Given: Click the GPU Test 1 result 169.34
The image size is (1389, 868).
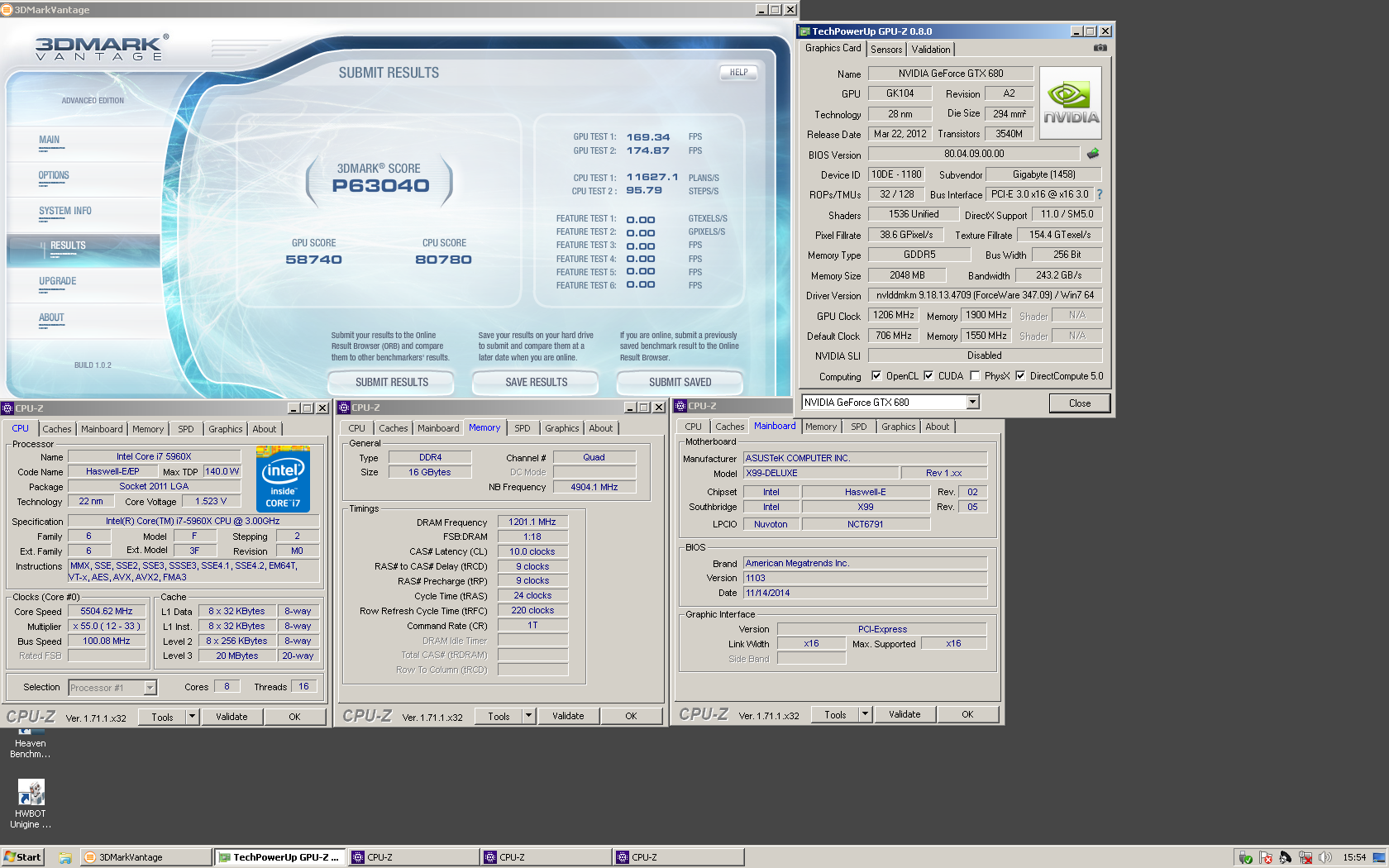Looking at the screenshot, I should coord(648,137).
